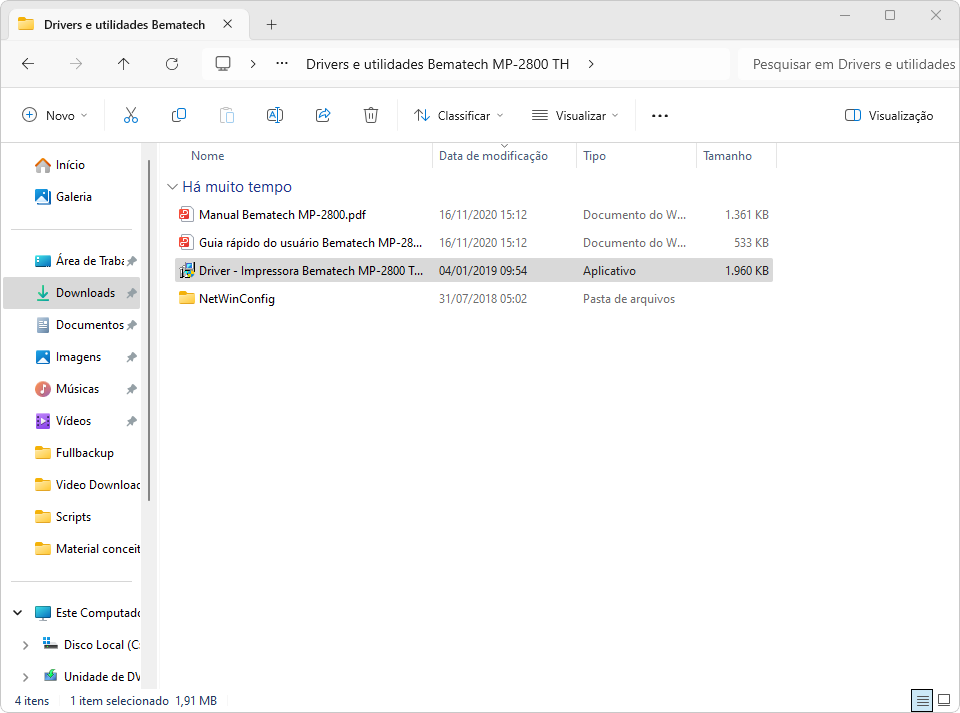960x713 pixels.
Task: Click chevron after breadcrumb folder name
Action: tap(591, 64)
